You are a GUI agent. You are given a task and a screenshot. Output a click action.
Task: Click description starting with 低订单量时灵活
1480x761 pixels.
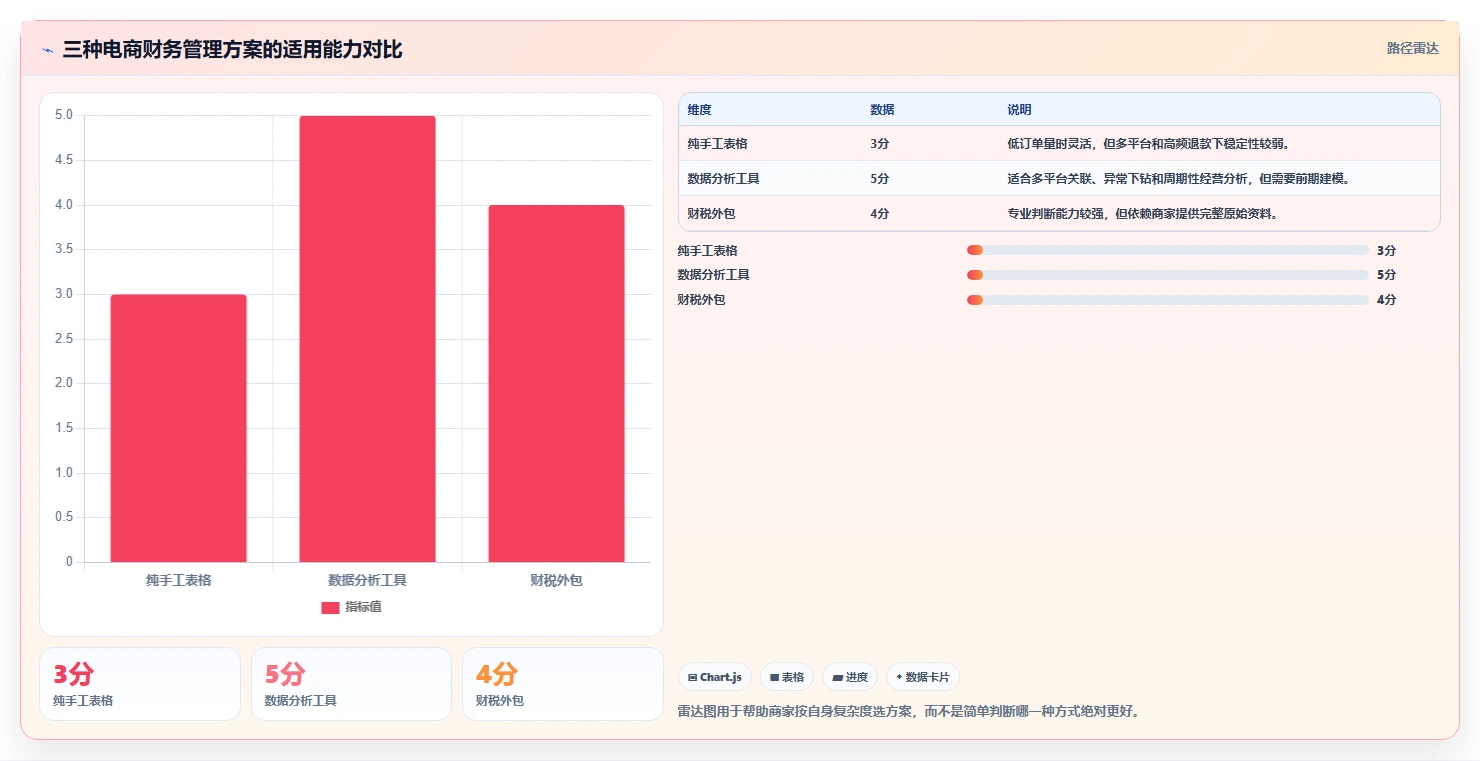coord(1149,144)
